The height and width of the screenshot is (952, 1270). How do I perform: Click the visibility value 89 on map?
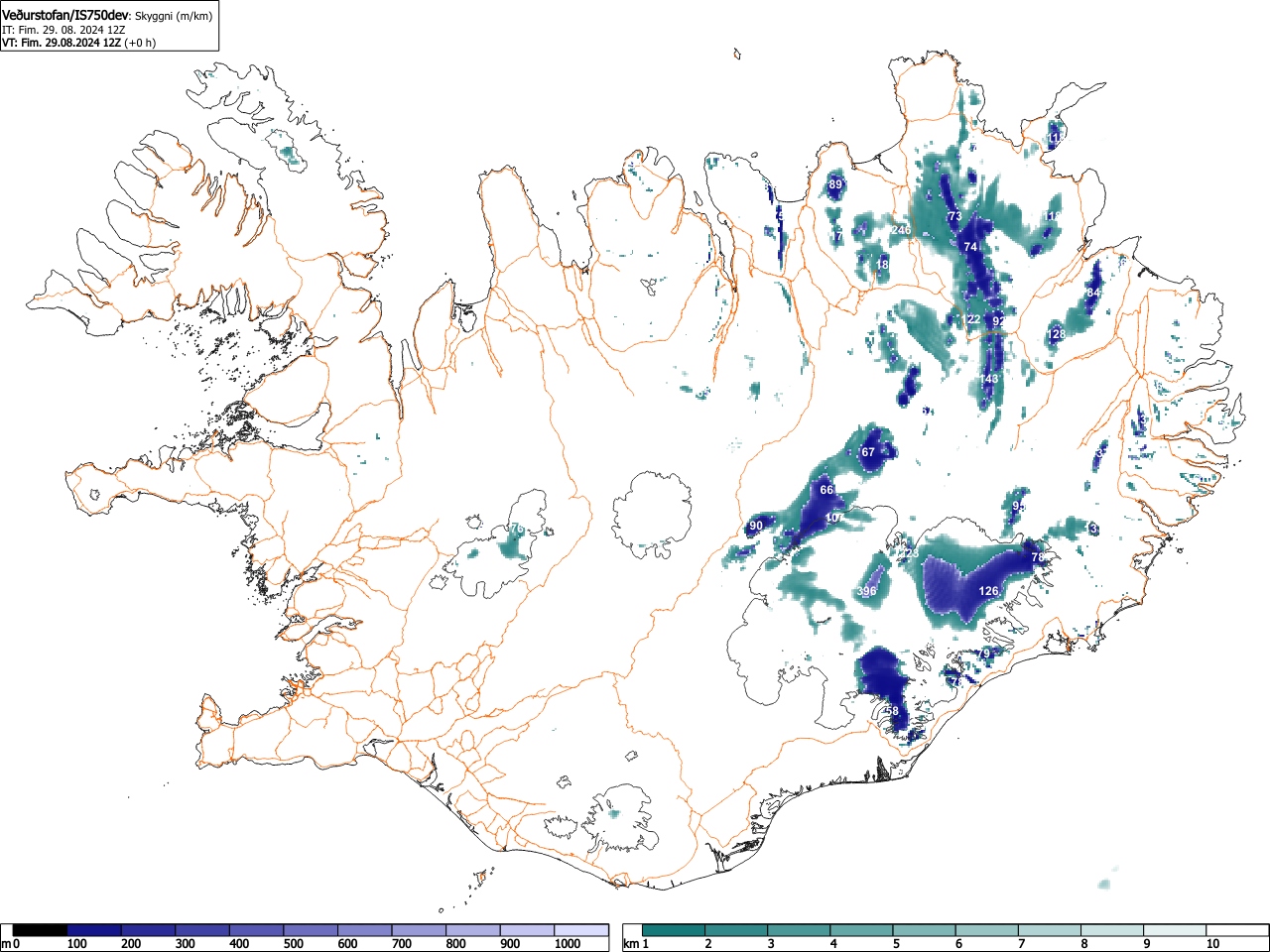pos(835,184)
